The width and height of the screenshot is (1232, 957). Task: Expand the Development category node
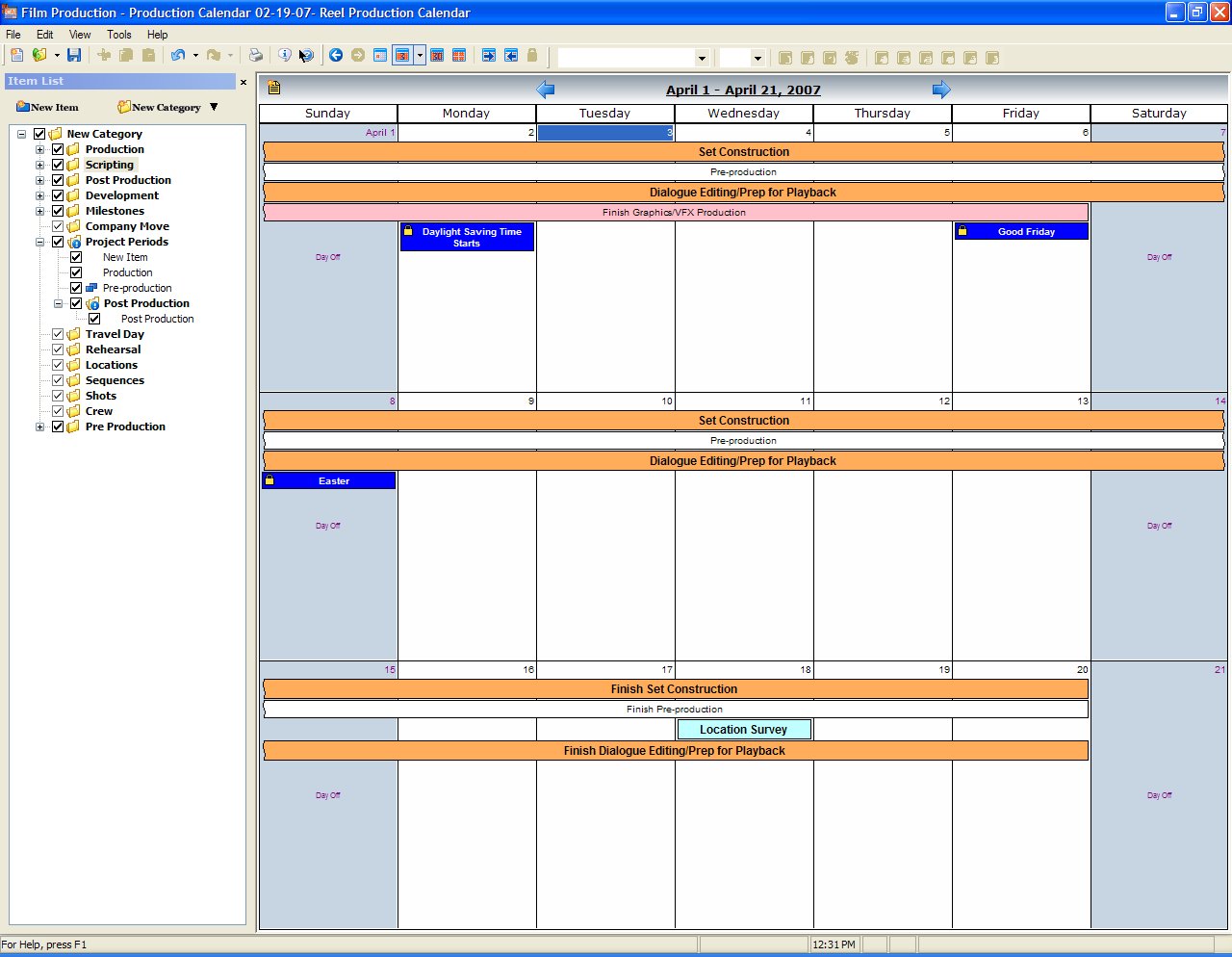39,195
